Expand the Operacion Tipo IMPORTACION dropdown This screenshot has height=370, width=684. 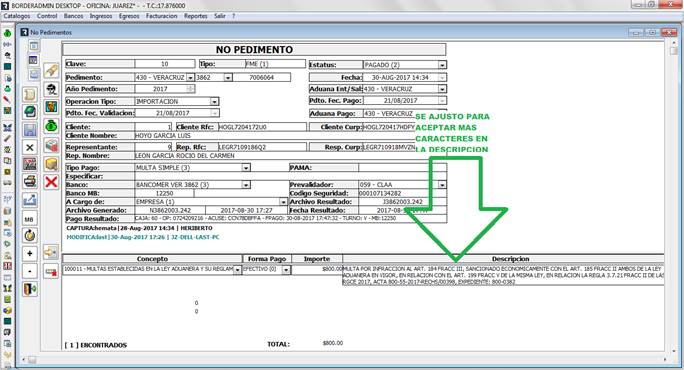pos(214,101)
